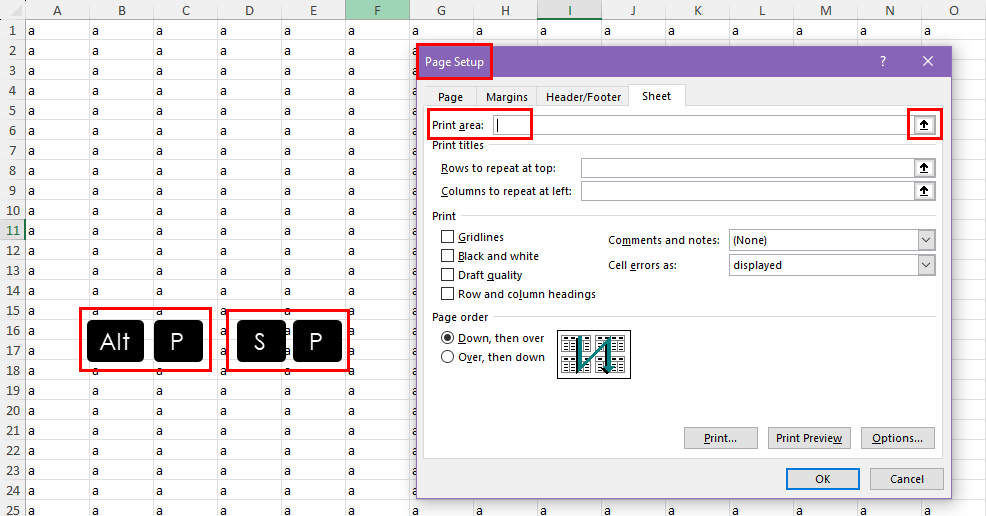Image resolution: width=986 pixels, height=516 pixels.
Task: Select column N header
Action: (x=890, y=10)
